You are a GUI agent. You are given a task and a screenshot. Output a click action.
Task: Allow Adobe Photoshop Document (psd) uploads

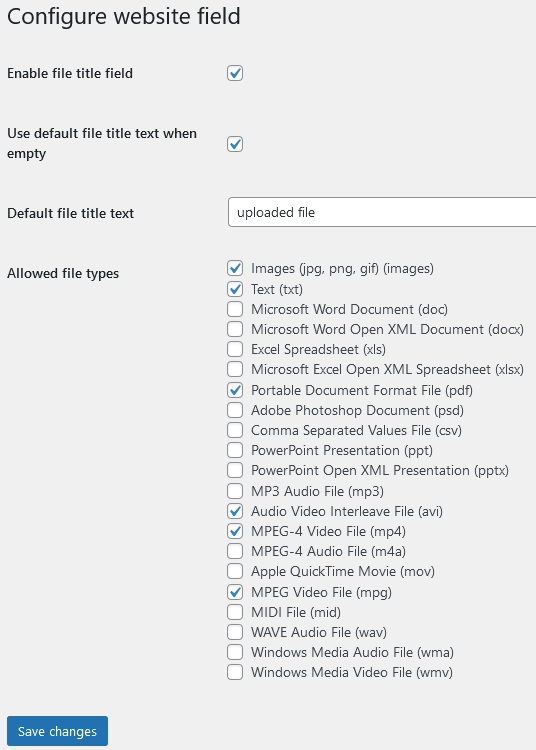[235, 410]
